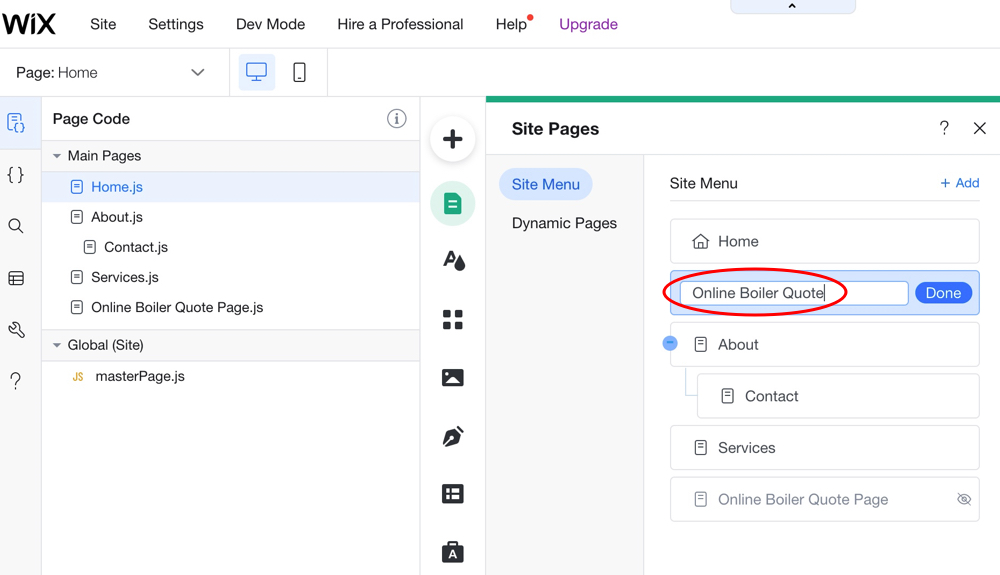Screen dimensions: 1000x575
Task: Open the developer tools wrench icon
Action: (16, 330)
